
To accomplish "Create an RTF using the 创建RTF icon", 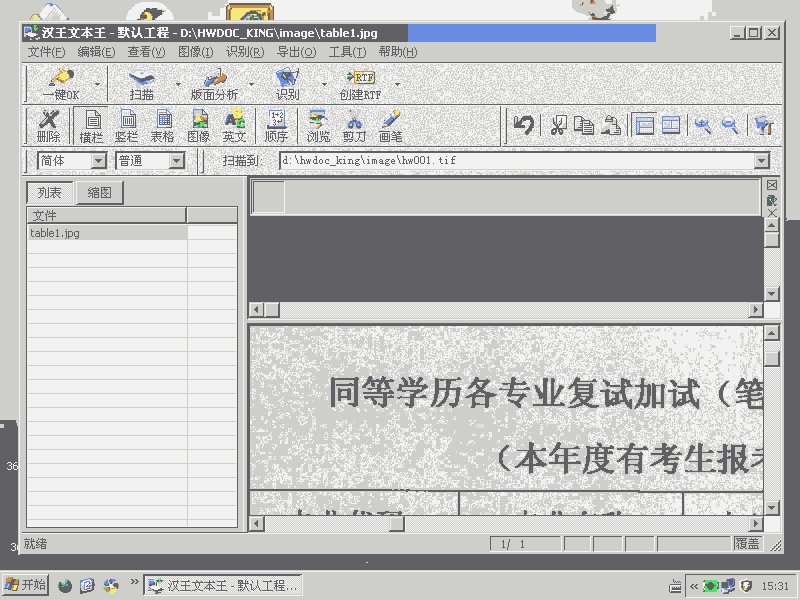I will (x=362, y=84).
